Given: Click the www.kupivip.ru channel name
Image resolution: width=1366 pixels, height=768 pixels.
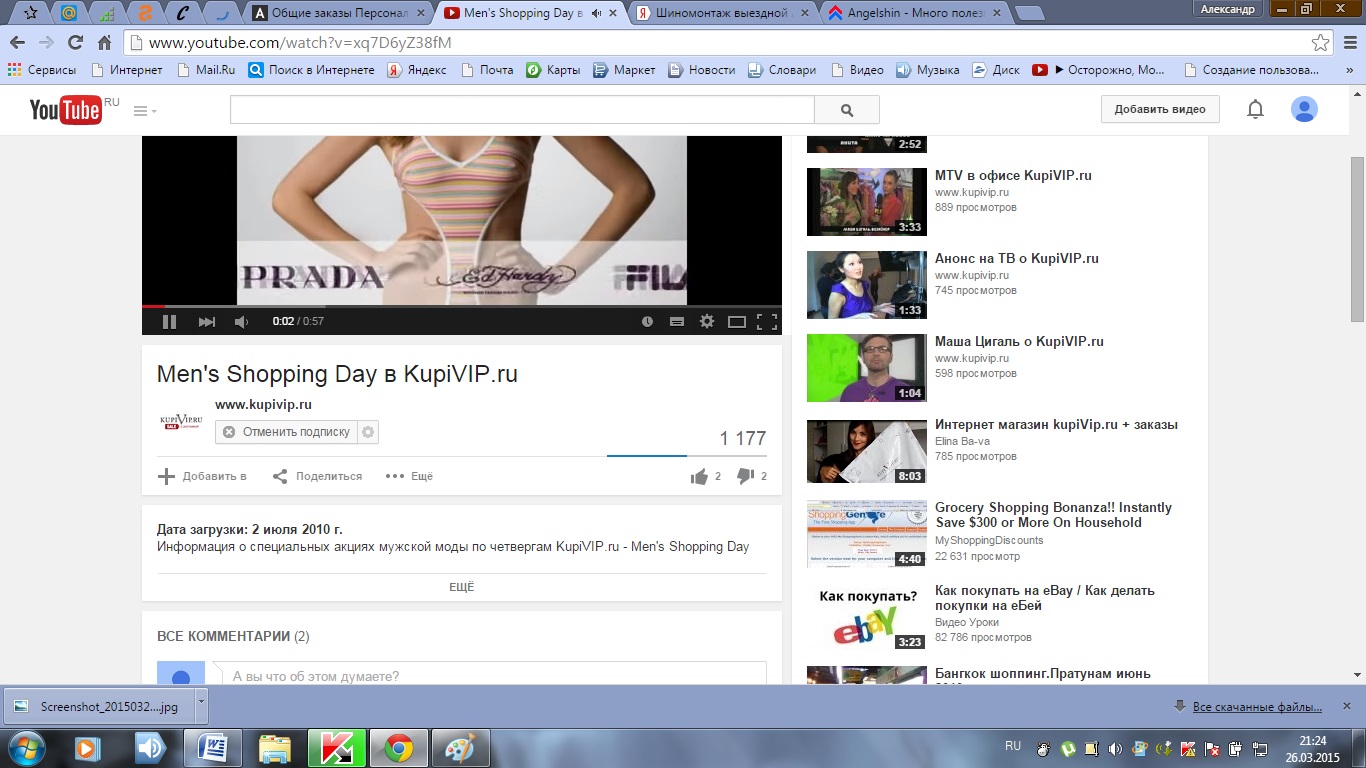Looking at the screenshot, I should [263, 405].
